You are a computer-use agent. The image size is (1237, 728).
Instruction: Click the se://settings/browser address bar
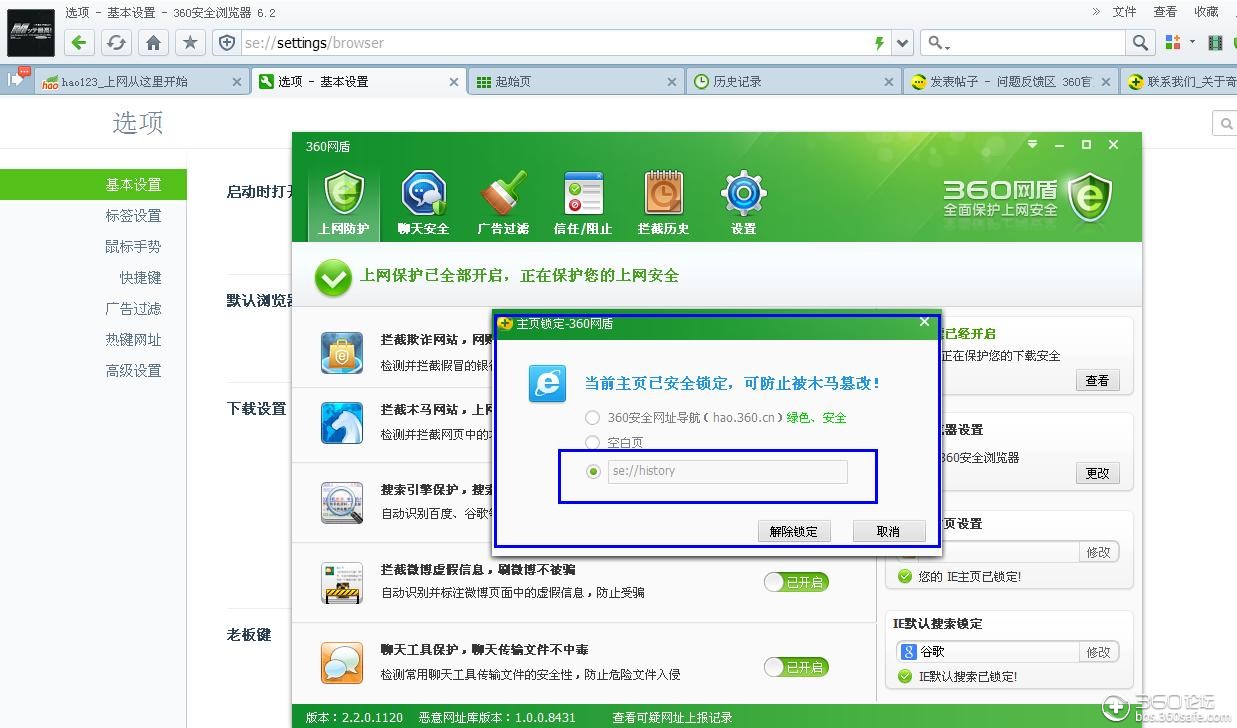click(555, 43)
